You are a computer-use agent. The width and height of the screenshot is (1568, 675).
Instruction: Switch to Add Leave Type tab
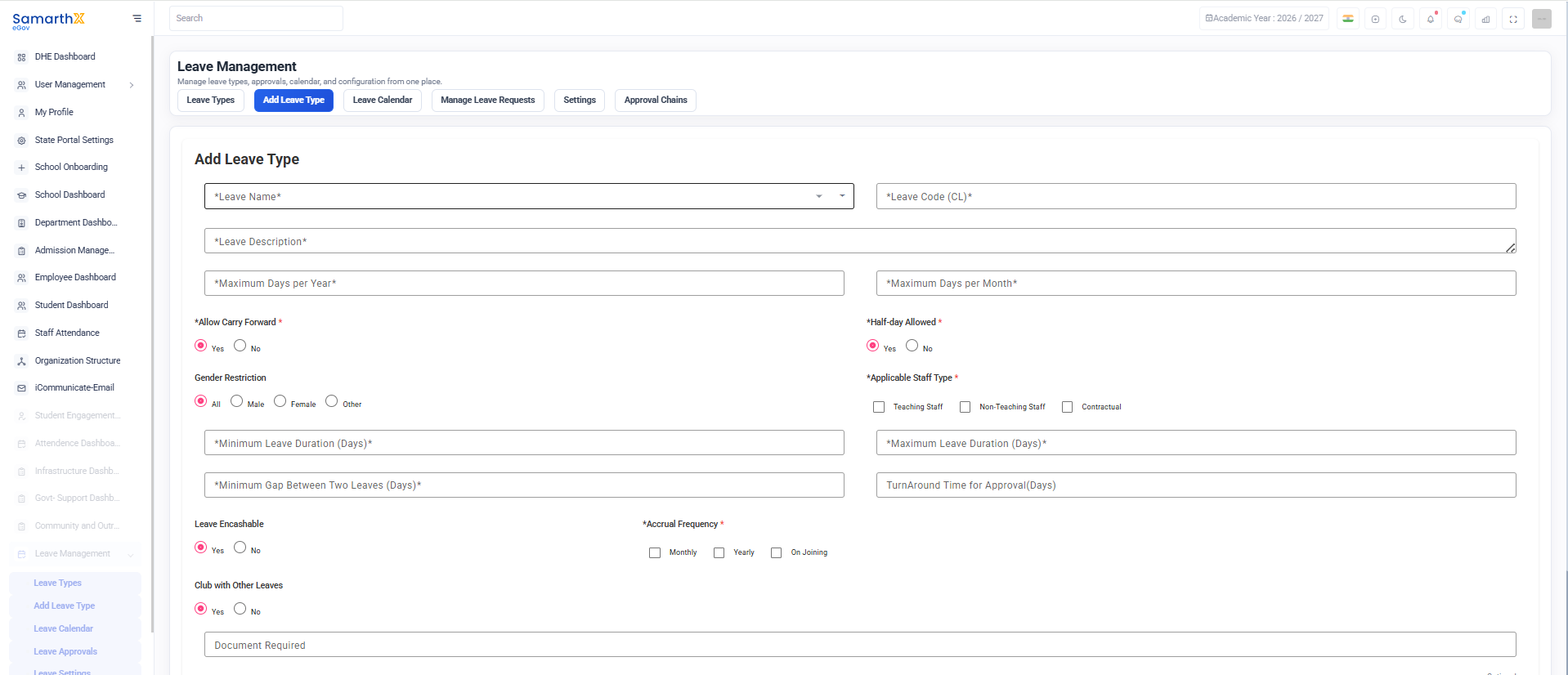click(293, 101)
